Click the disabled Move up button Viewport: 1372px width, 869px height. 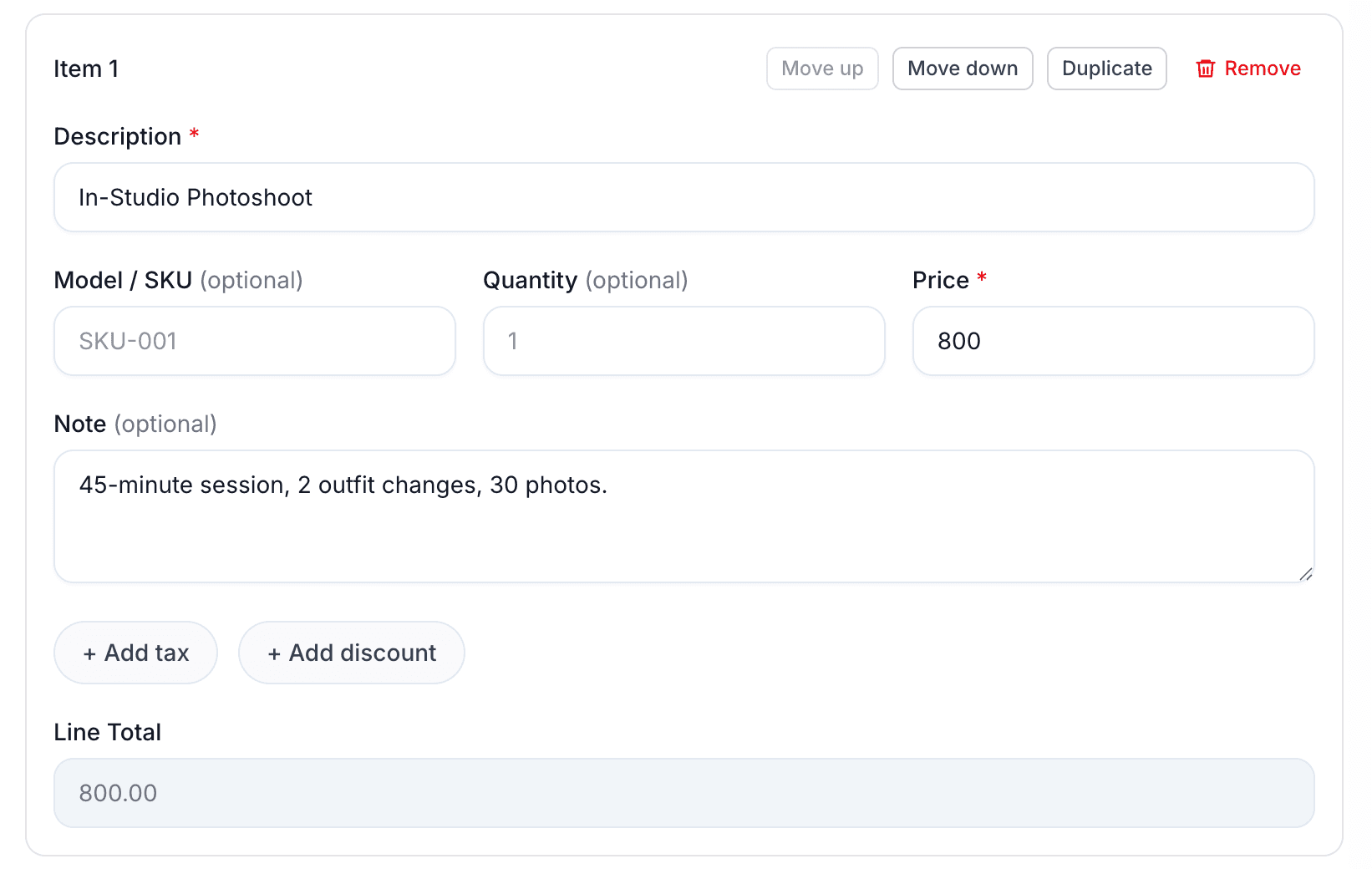pos(822,69)
